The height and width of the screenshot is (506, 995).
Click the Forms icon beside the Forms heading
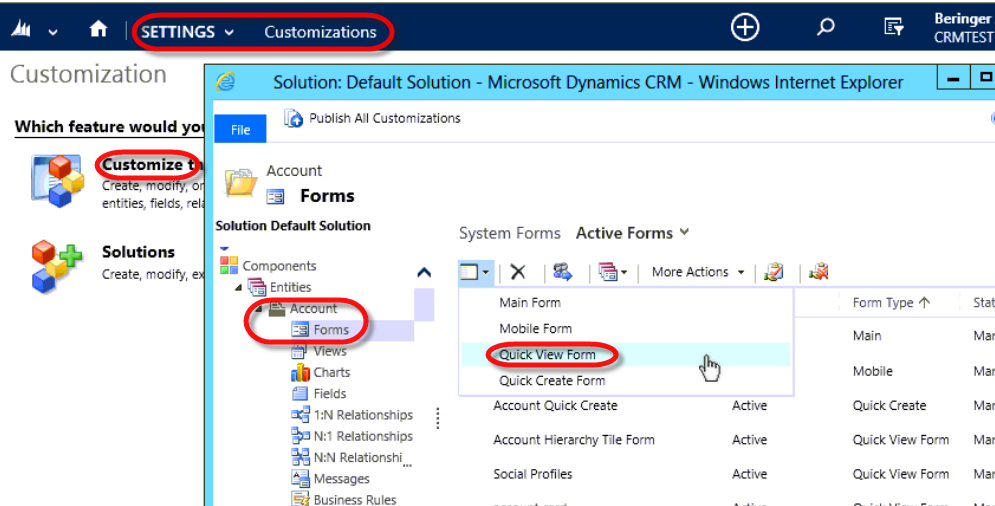[x=275, y=197]
